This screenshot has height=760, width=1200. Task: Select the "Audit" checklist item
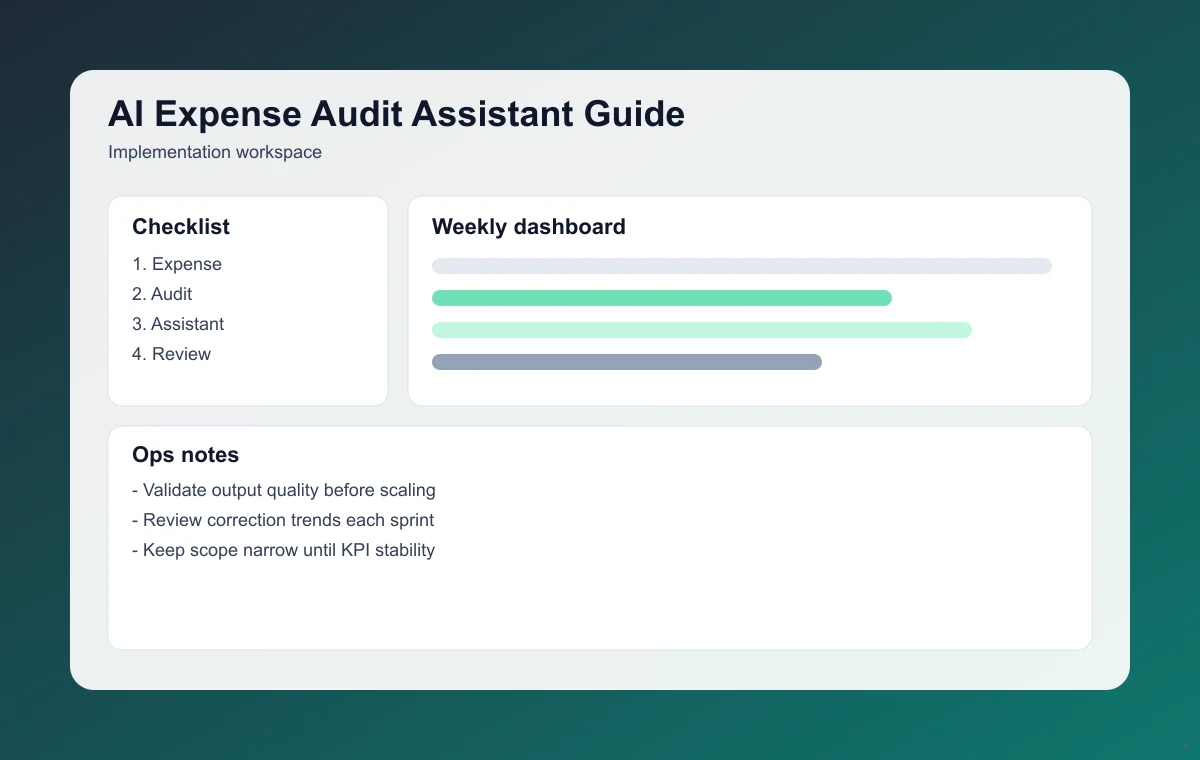pyautogui.click(x=162, y=294)
